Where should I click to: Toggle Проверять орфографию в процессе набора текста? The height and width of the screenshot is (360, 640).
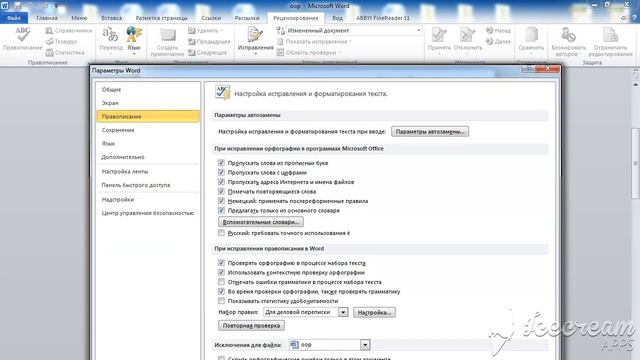221,263
